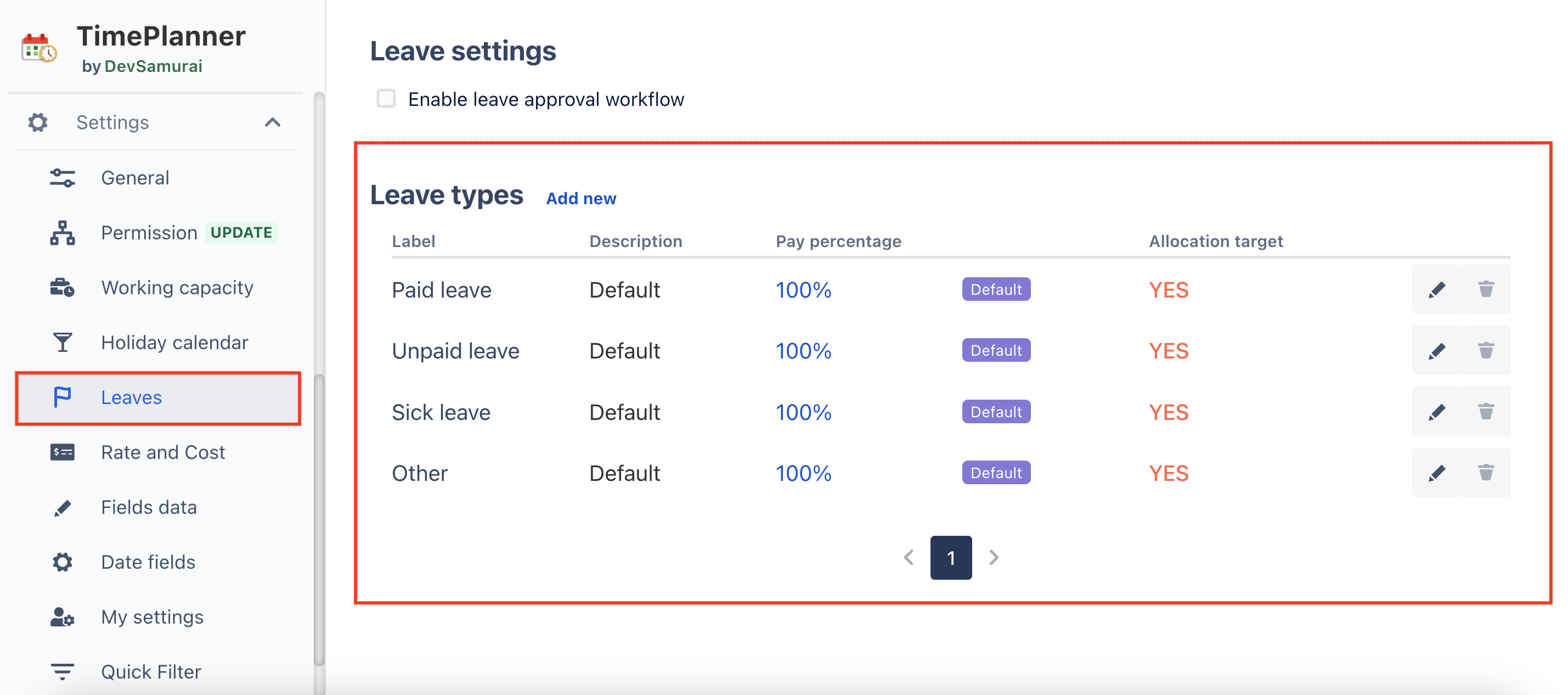Open the General settings menu item
Viewport: 1568px width, 695px height.
coord(135,178)
